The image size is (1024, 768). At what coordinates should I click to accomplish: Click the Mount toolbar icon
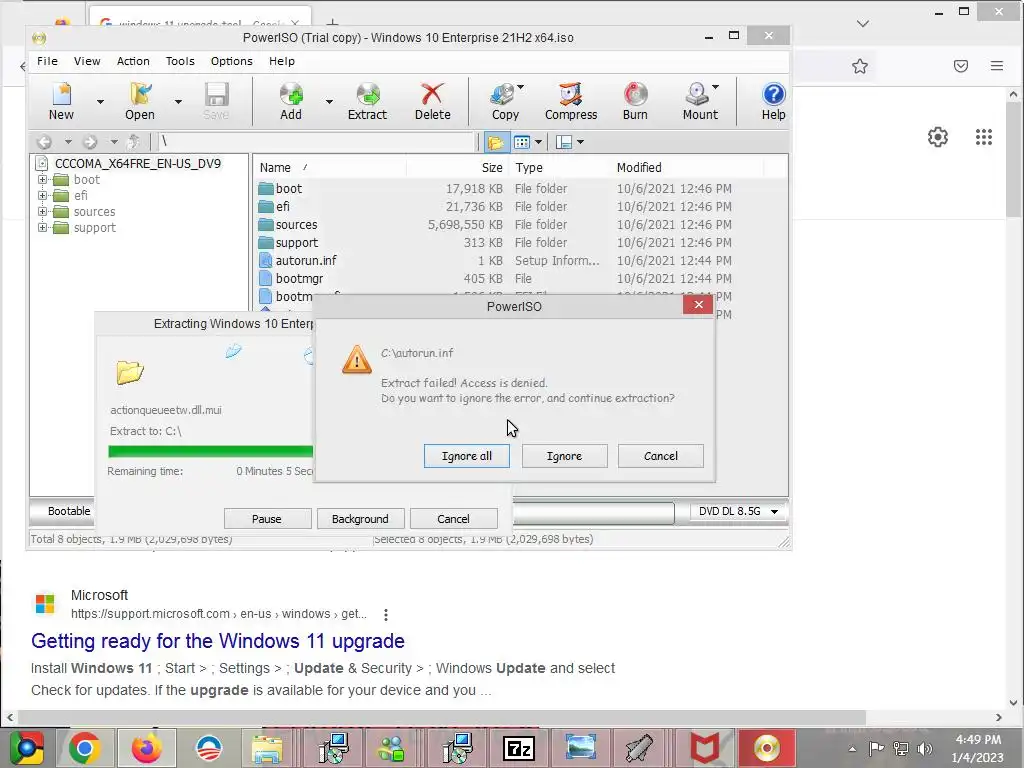click(699, 101)
